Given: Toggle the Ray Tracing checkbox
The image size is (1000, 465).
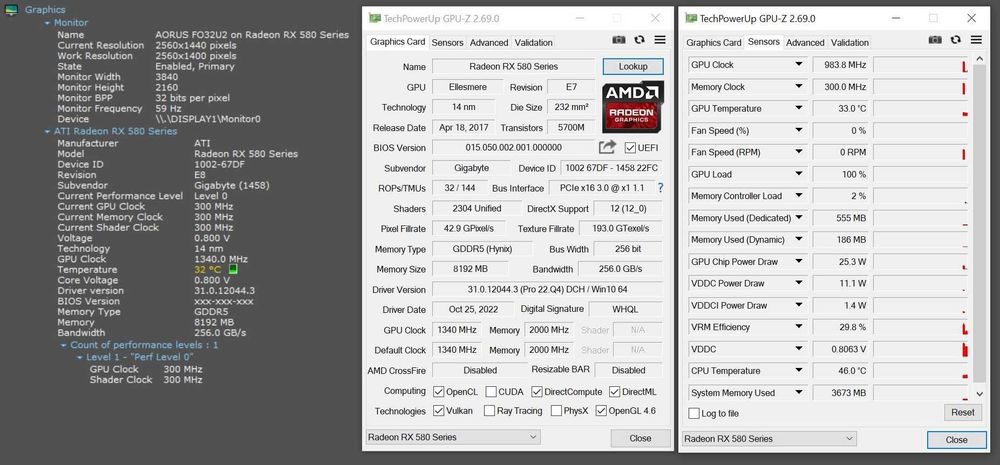Looking at the screenshot, I should point(489,411).
